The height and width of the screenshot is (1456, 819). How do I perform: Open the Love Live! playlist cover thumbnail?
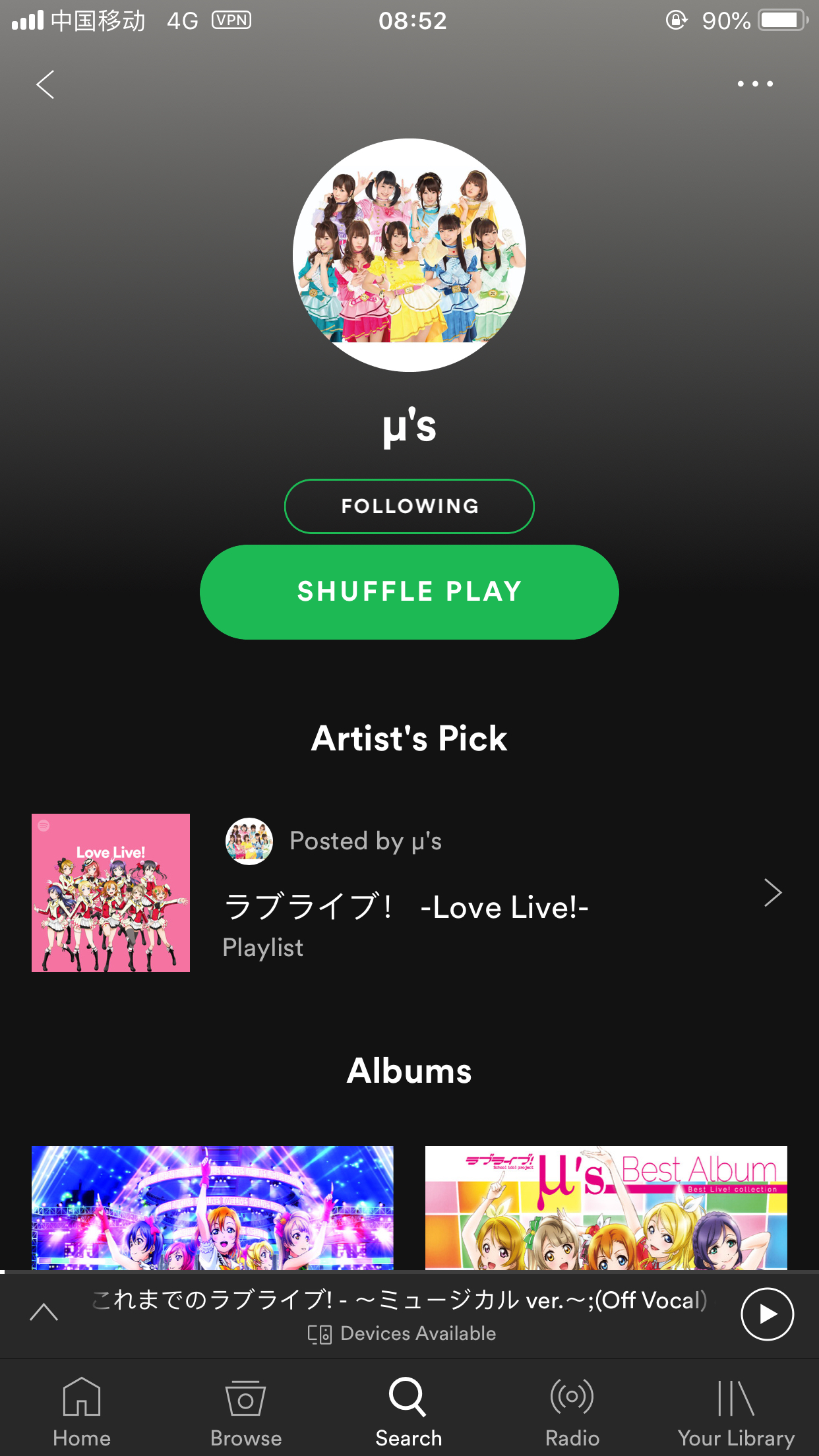tap(111, 892)
